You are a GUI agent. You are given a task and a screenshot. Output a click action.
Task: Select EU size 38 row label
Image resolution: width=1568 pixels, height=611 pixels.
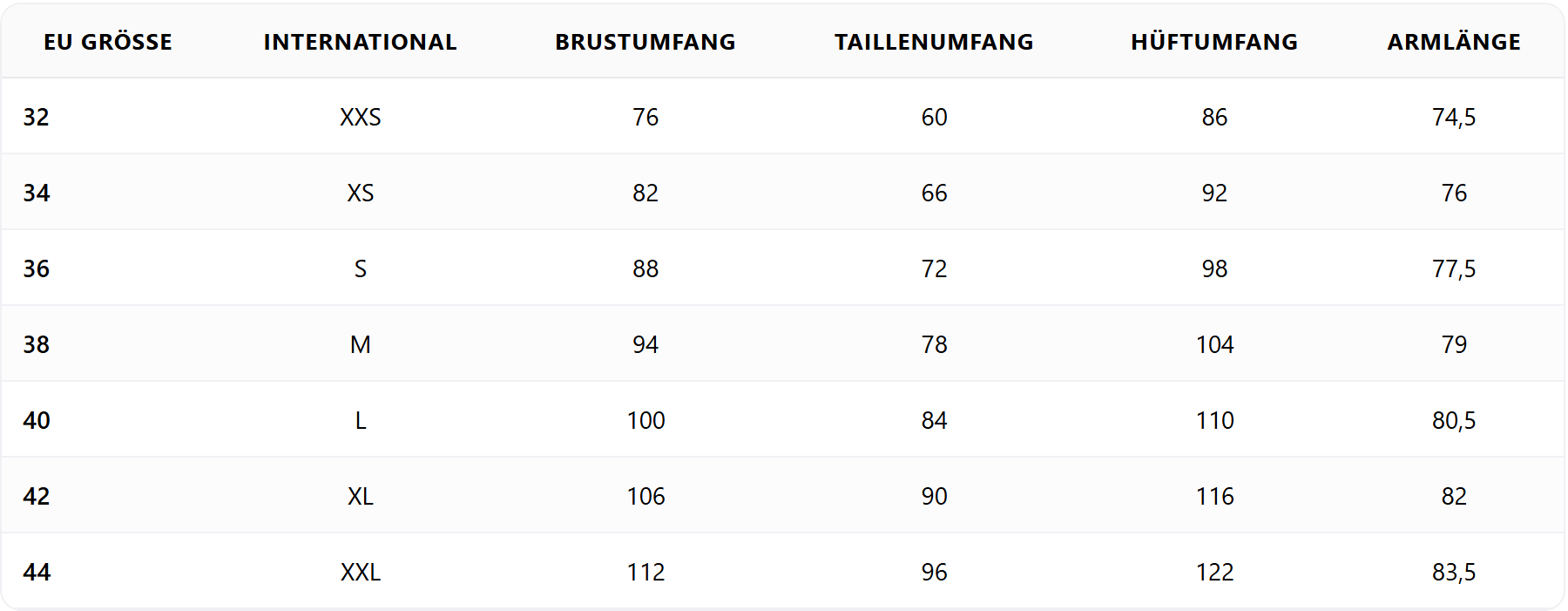37,344
